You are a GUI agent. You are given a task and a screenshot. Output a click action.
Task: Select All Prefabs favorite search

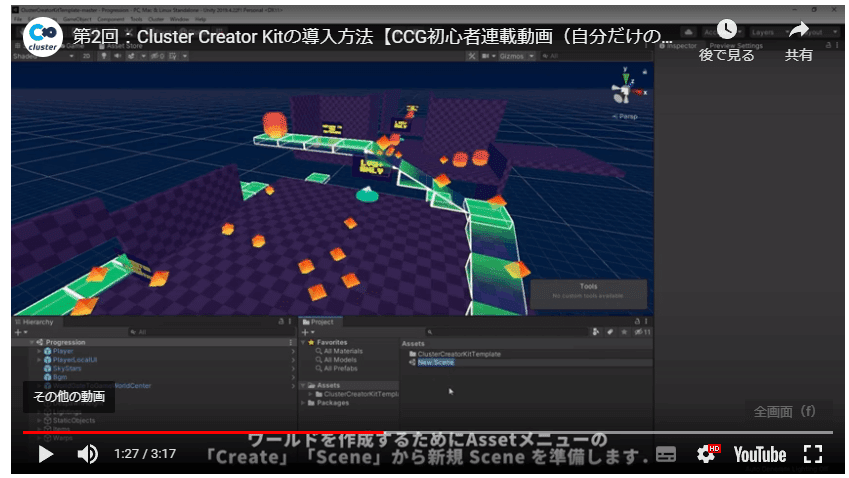(341, 369)
